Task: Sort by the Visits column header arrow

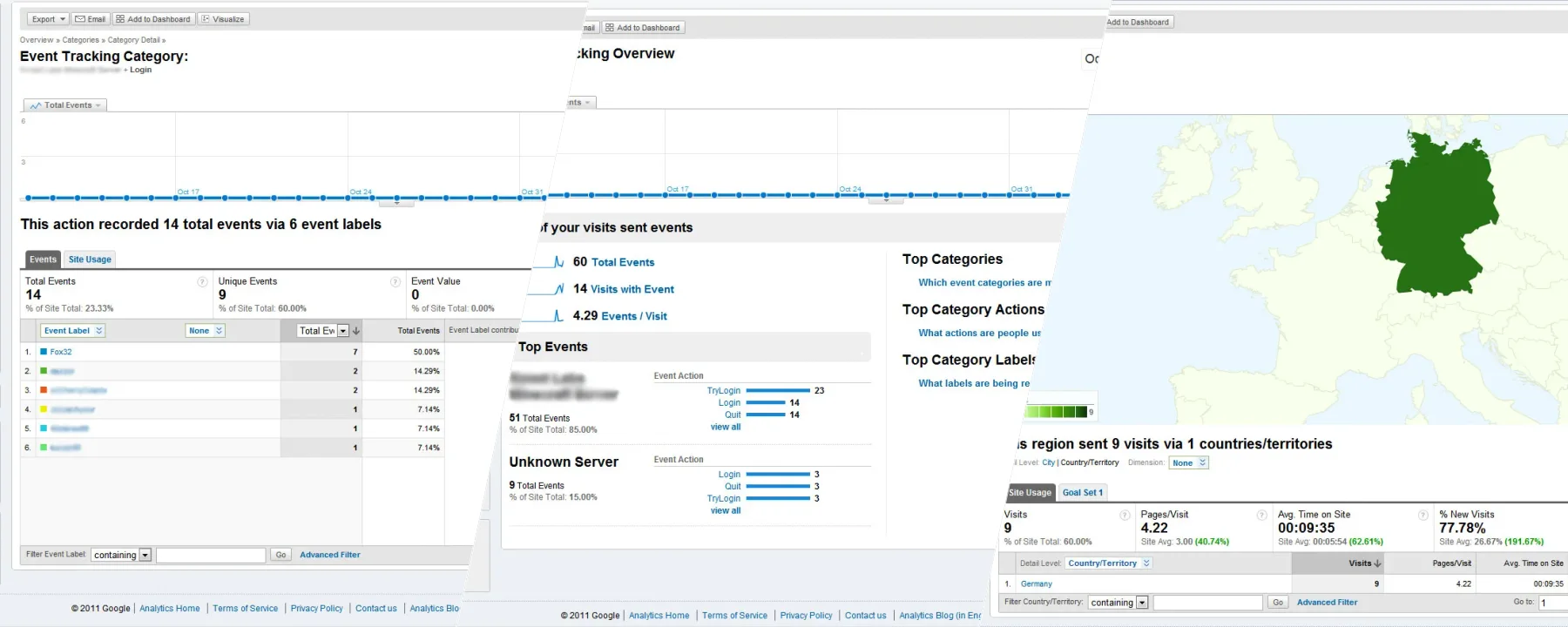Action: point(1377,563)
